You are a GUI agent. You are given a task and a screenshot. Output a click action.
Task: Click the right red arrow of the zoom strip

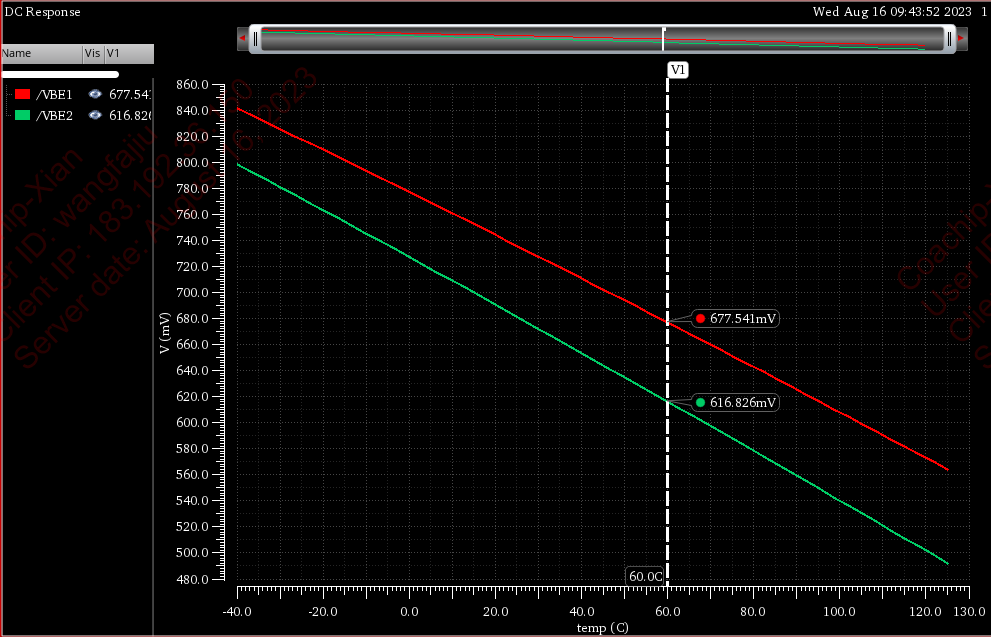tap(961, 38)
